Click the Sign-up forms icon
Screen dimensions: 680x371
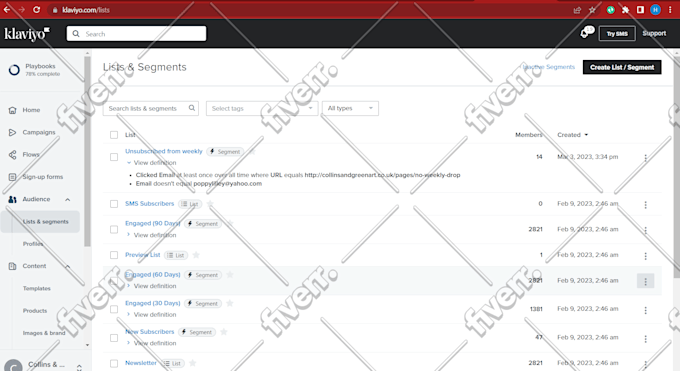click(x=13, y=177)
